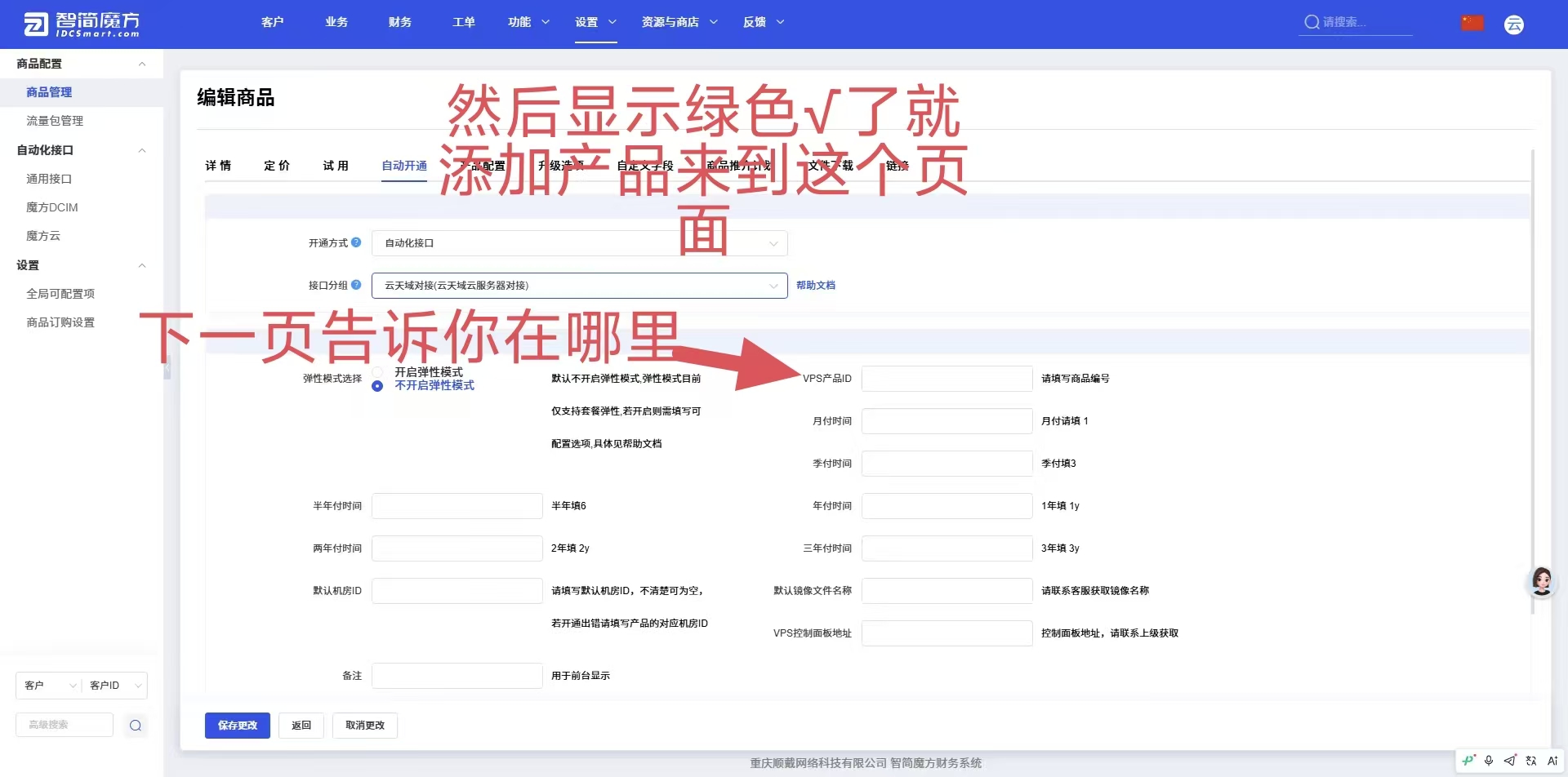Image resolution: width=1568 pixels, height=777 pixels.
Task: Expand the 功能 top menu
Action: [528, 22]
